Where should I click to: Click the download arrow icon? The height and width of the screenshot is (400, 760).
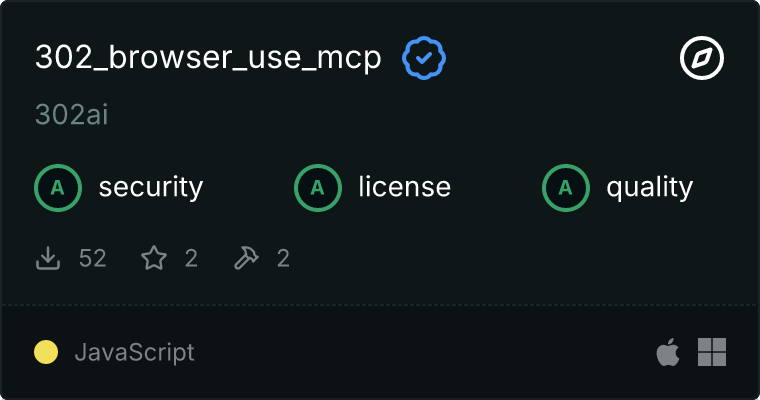(48, 258)
